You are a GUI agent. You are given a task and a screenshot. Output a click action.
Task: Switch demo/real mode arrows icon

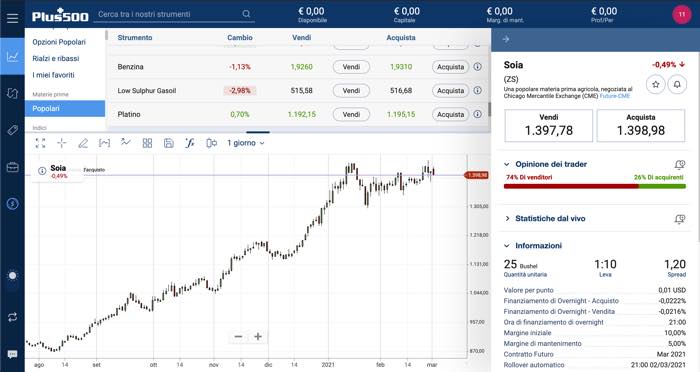click(12, 317)
